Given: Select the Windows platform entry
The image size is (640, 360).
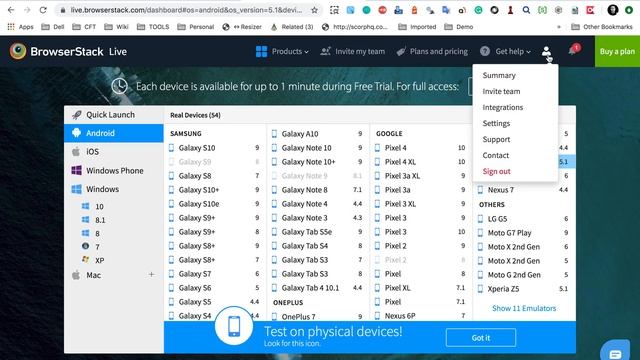Looking at the screenshot, I should pos(114,189).
